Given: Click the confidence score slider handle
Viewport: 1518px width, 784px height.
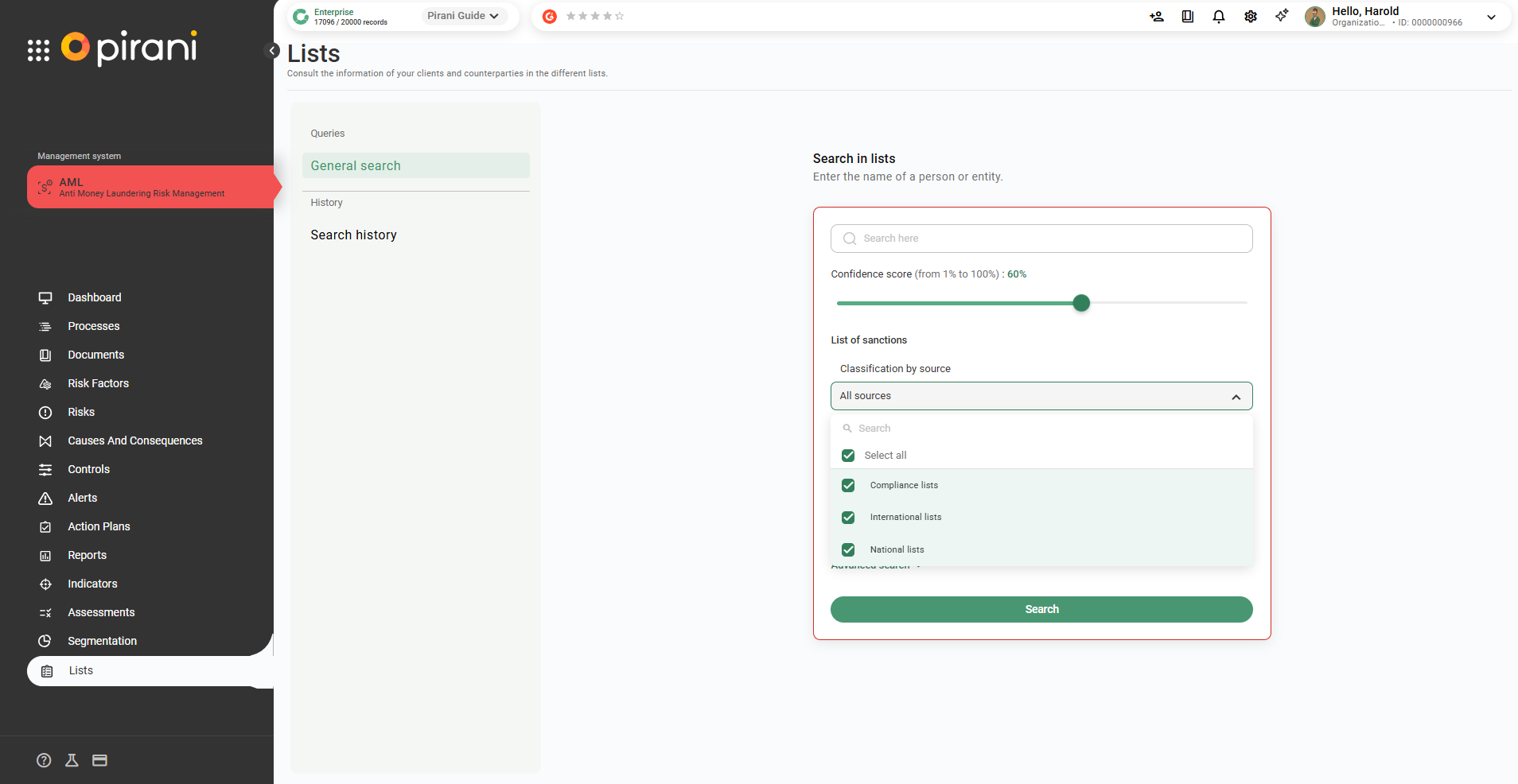Looking at the screenshot, I should (x=1080, y=303).
